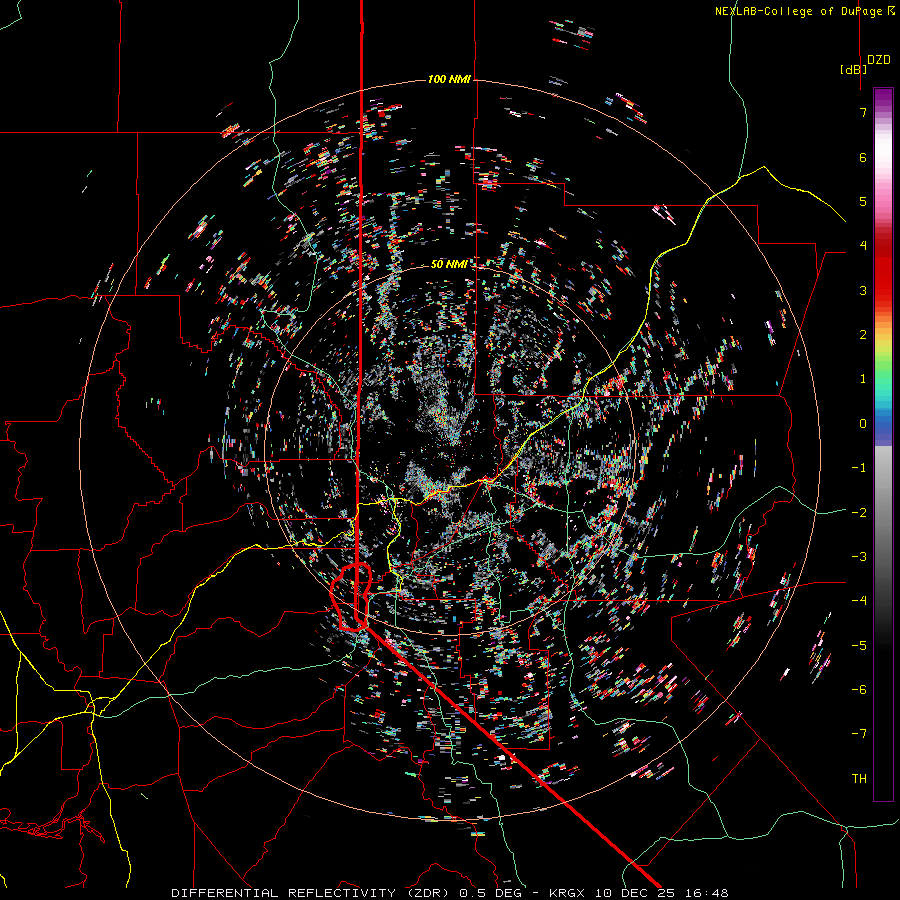The image size is (900, 900).
Task: Click the [dB] unit label
Action: [853, 69]
